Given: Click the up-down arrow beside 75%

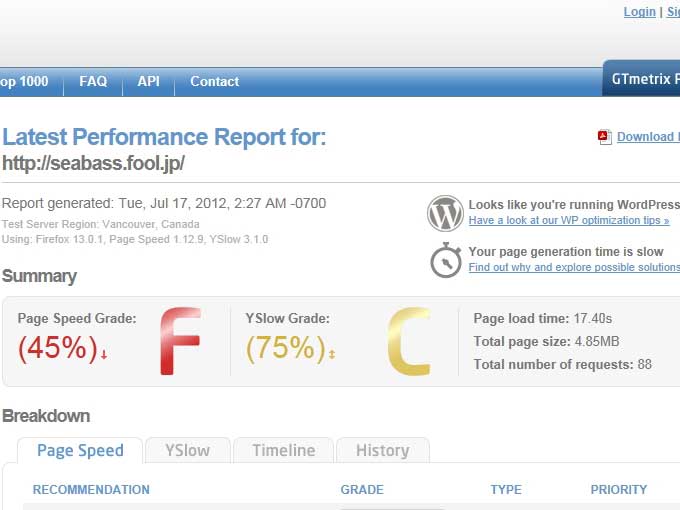Looking at the screenshot, I should click(331, 354).
